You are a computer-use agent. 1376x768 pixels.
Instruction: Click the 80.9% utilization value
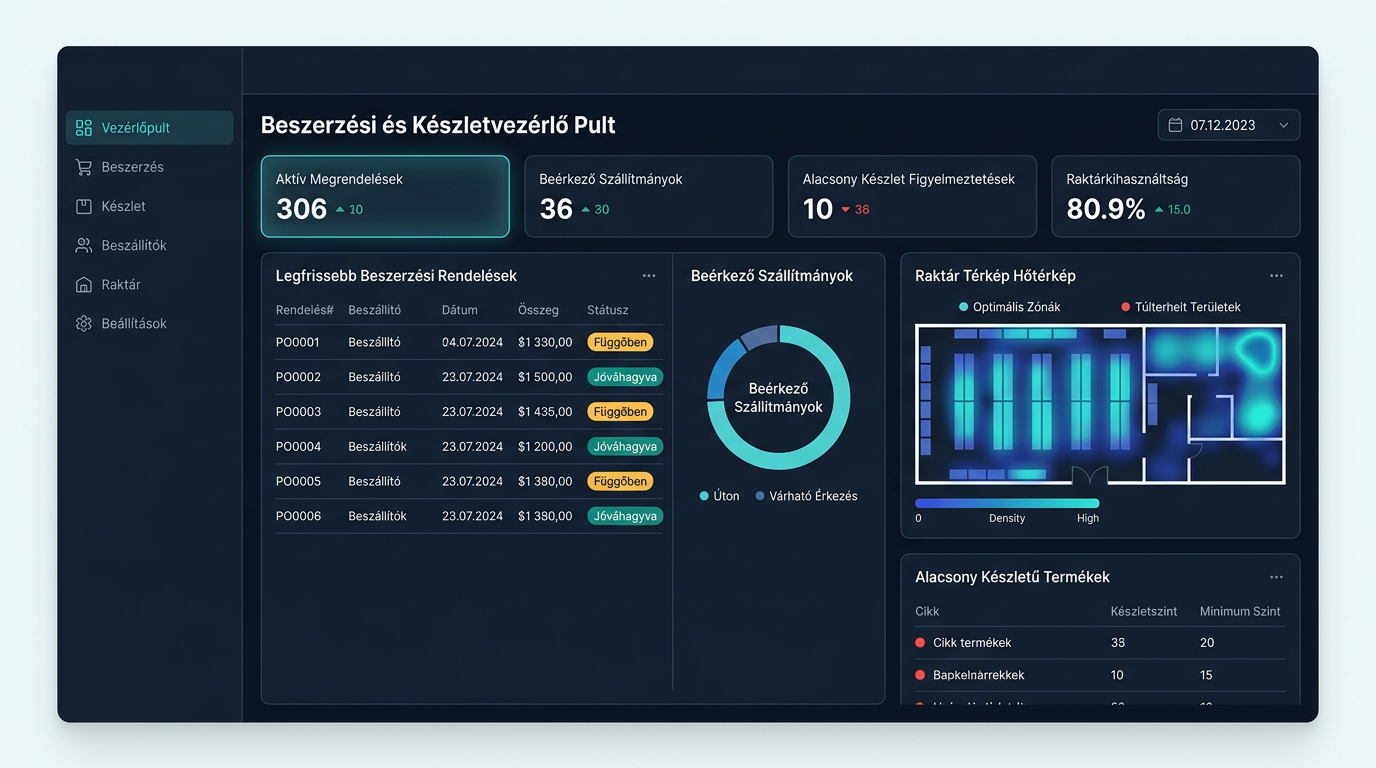(1106, 209)
